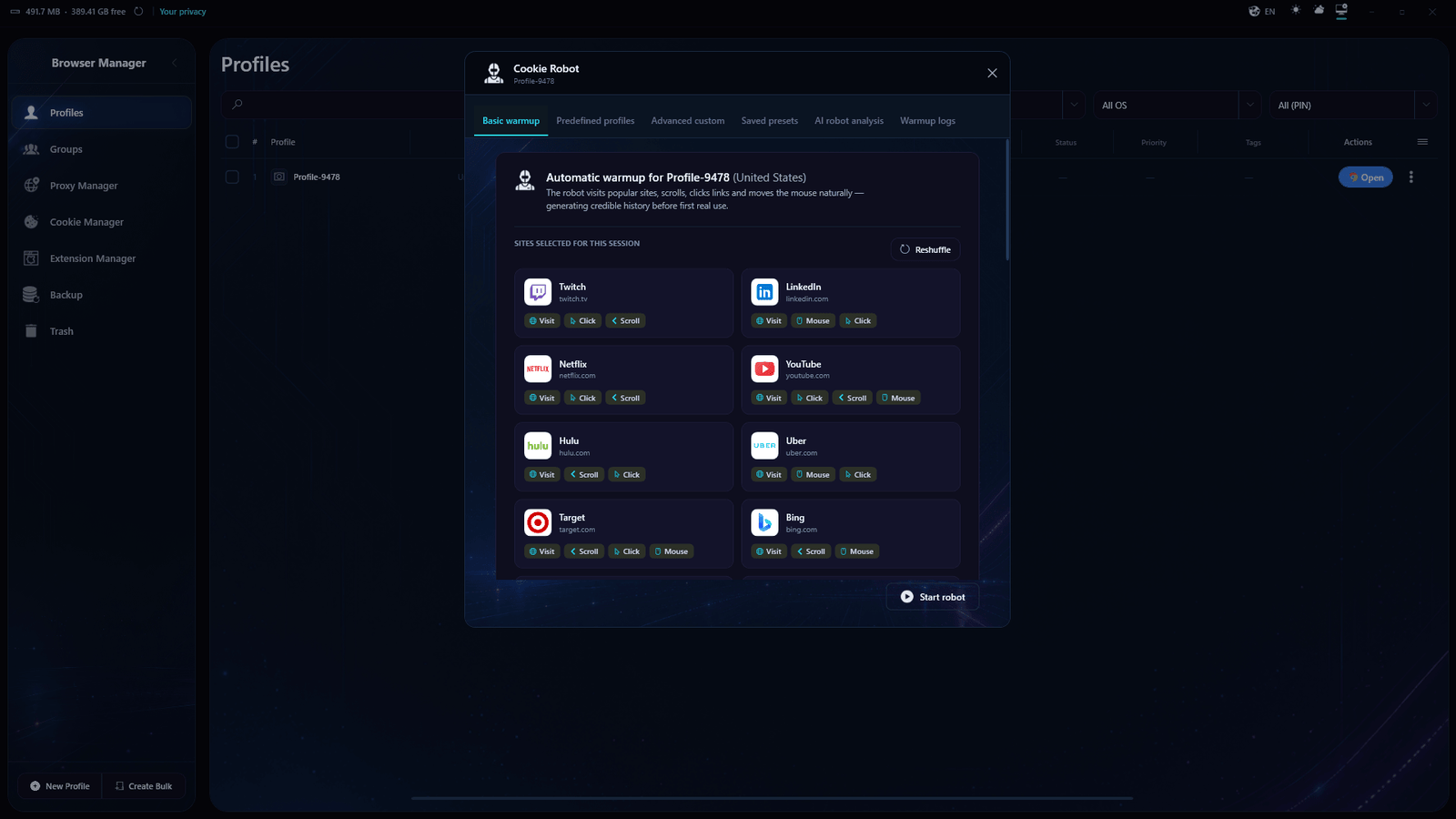Click the Netflix site logo icon

tap(538, 369)
